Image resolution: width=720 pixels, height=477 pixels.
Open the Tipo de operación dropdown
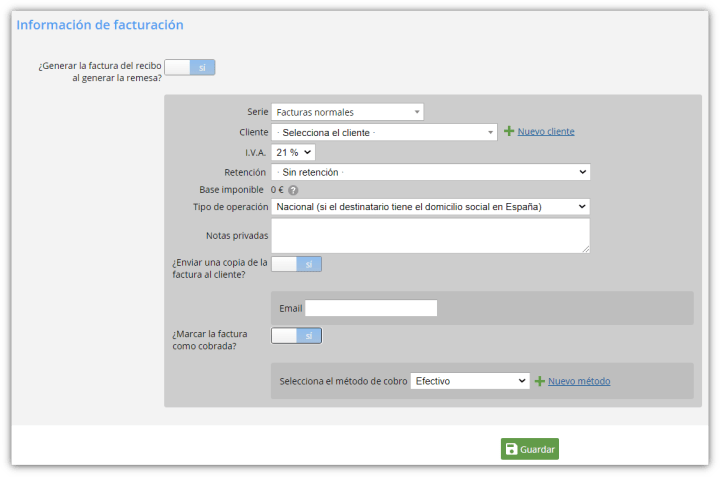click(431, 207)
